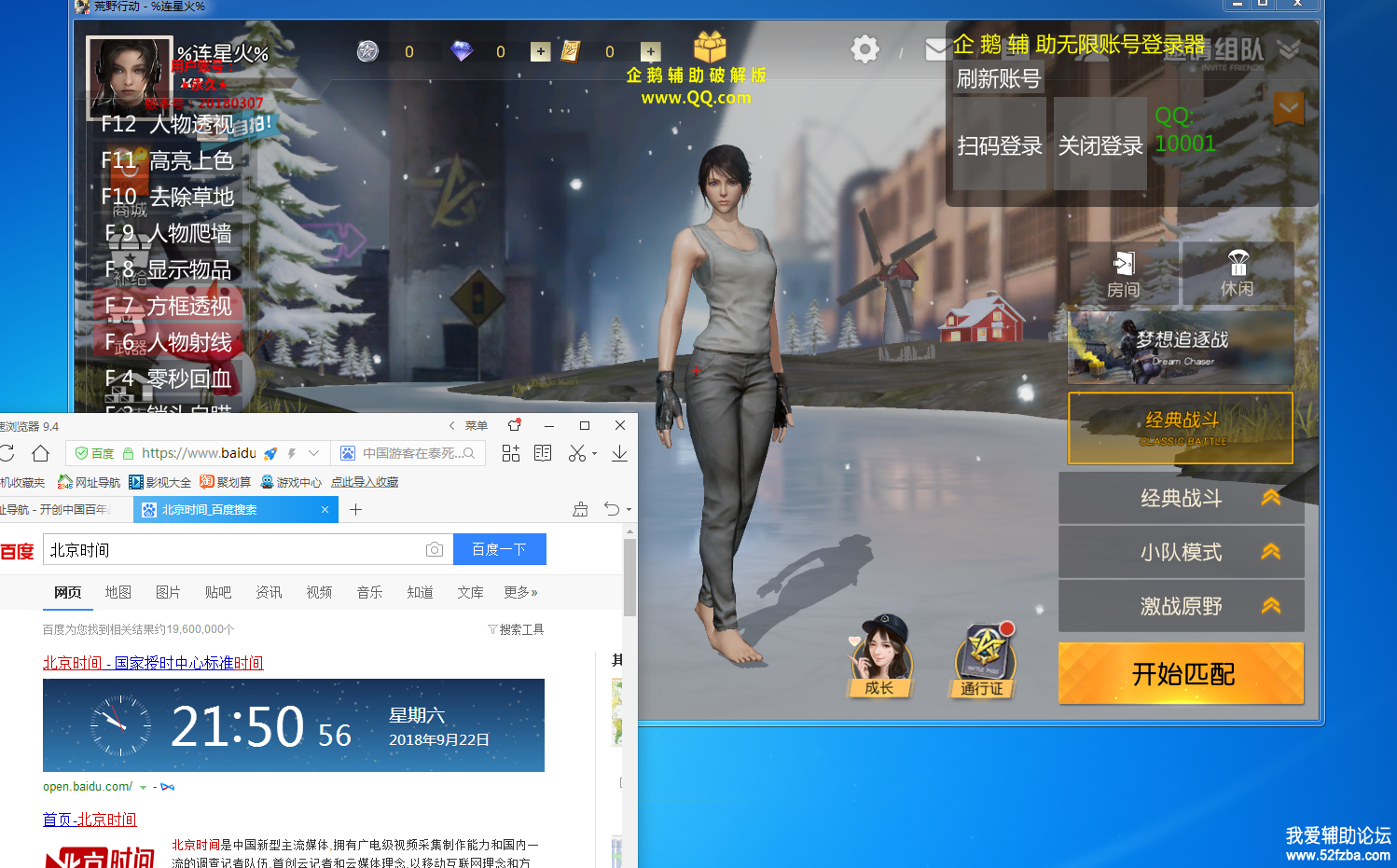Expand the 经典战斗 mode selector
1397x868 pixels.
1181,498
